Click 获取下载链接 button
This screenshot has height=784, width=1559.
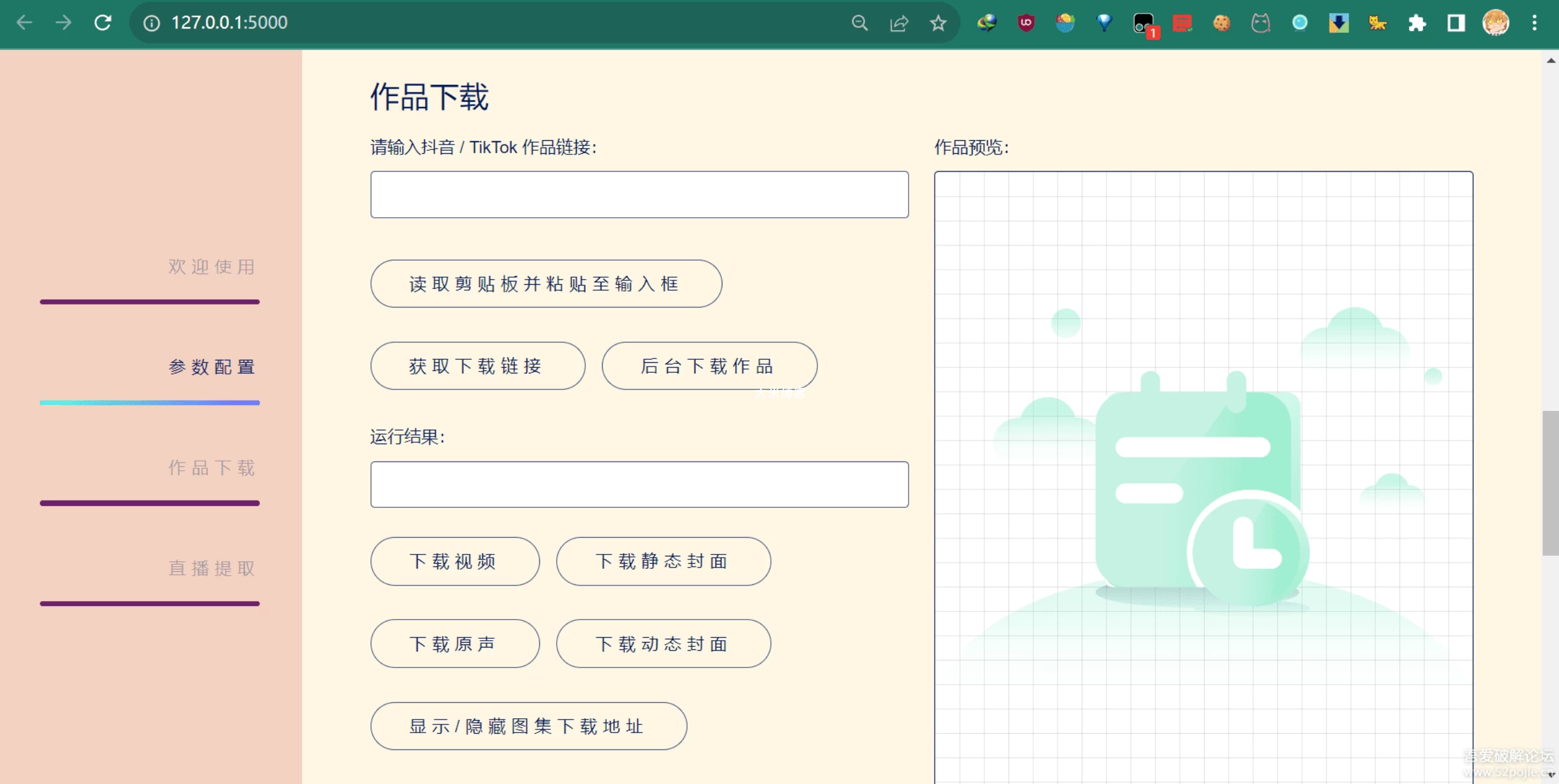click(477, 366)
